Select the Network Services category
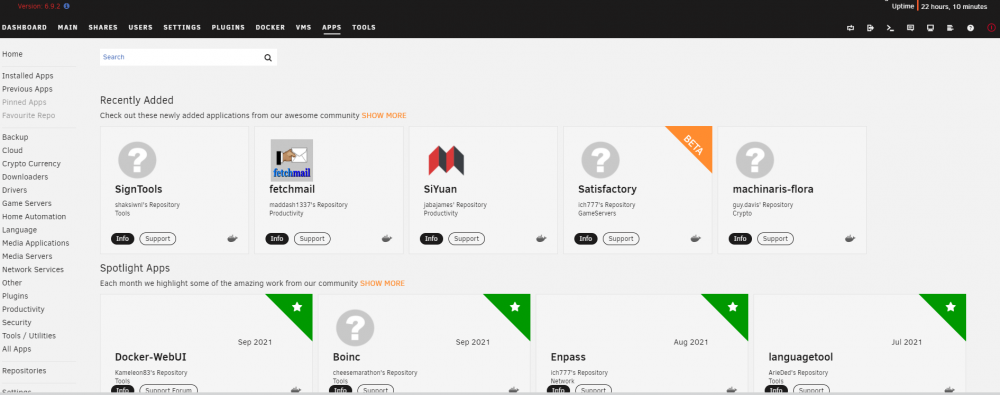The height and width of the screenshot is (395, 1000). pyautogui.click(x=33, y=270)
